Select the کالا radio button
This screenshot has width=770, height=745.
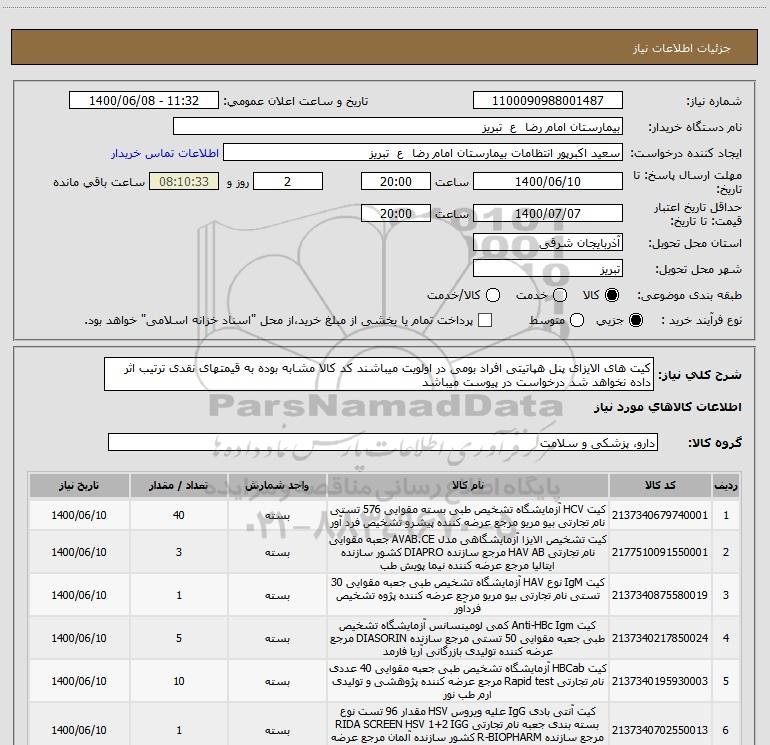click(x=612, y=295)
